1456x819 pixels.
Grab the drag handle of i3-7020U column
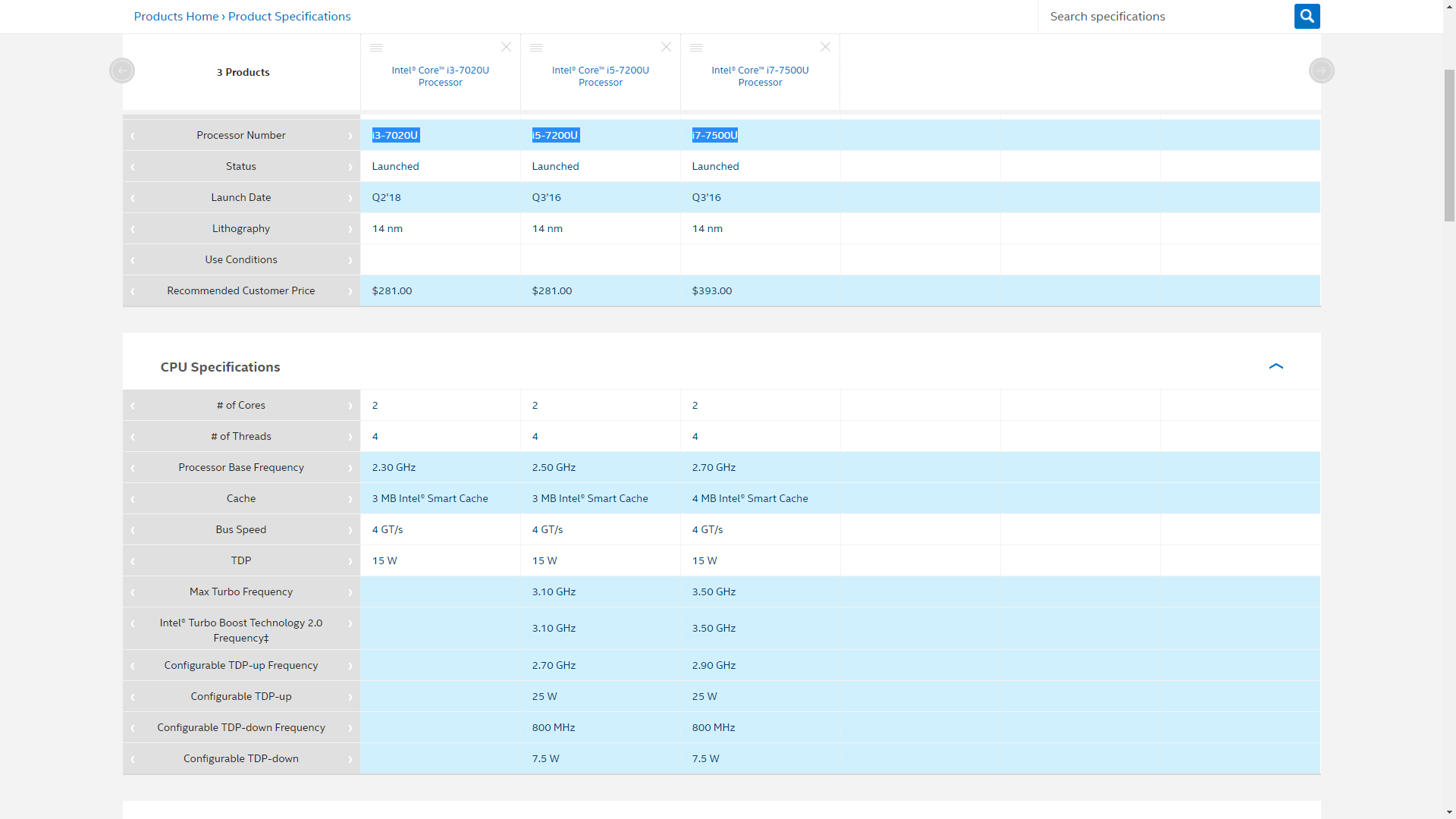pyautogui.click(x=376, y=48)
